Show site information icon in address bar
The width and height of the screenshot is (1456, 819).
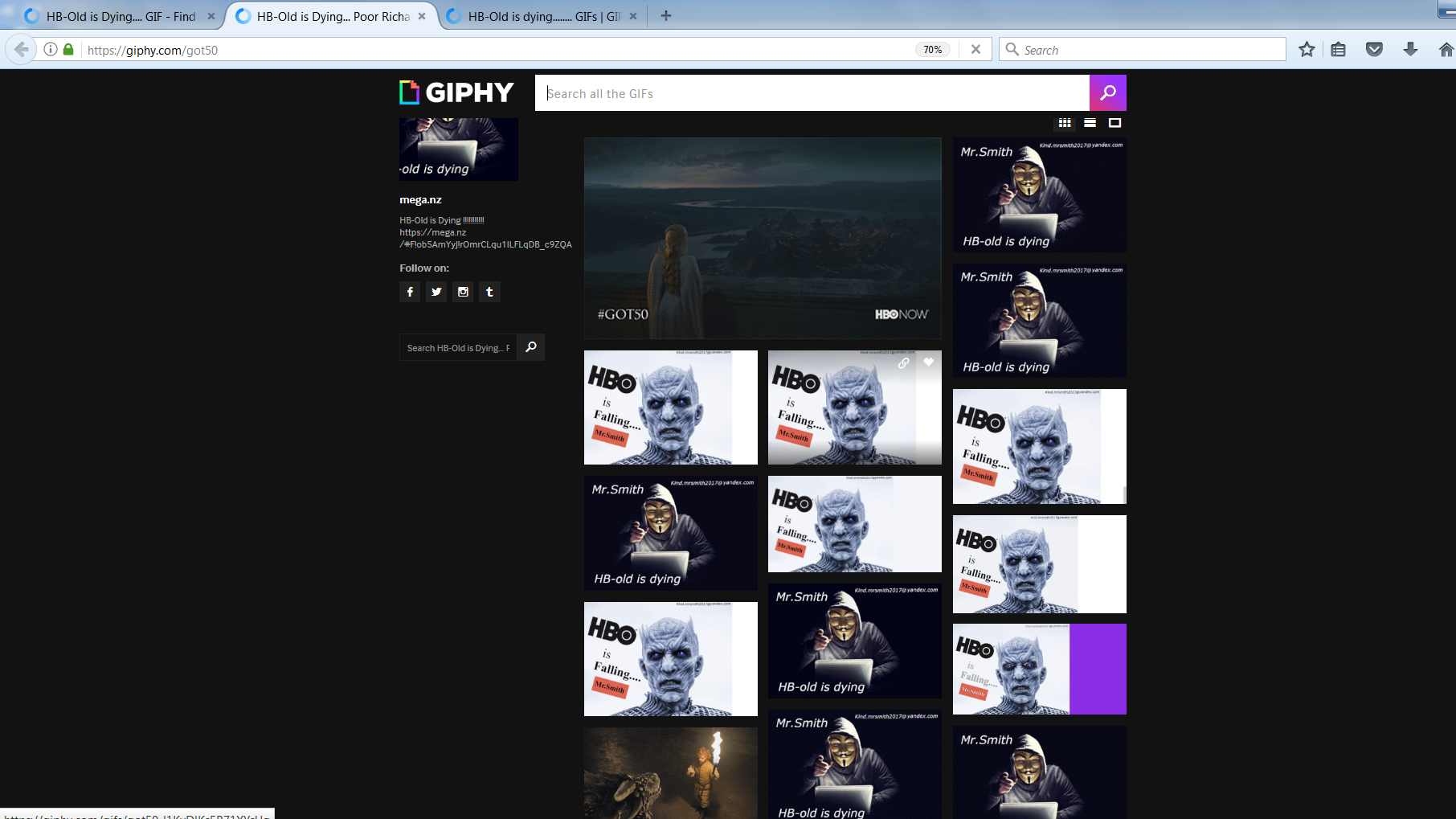click(x=50, y=50)
